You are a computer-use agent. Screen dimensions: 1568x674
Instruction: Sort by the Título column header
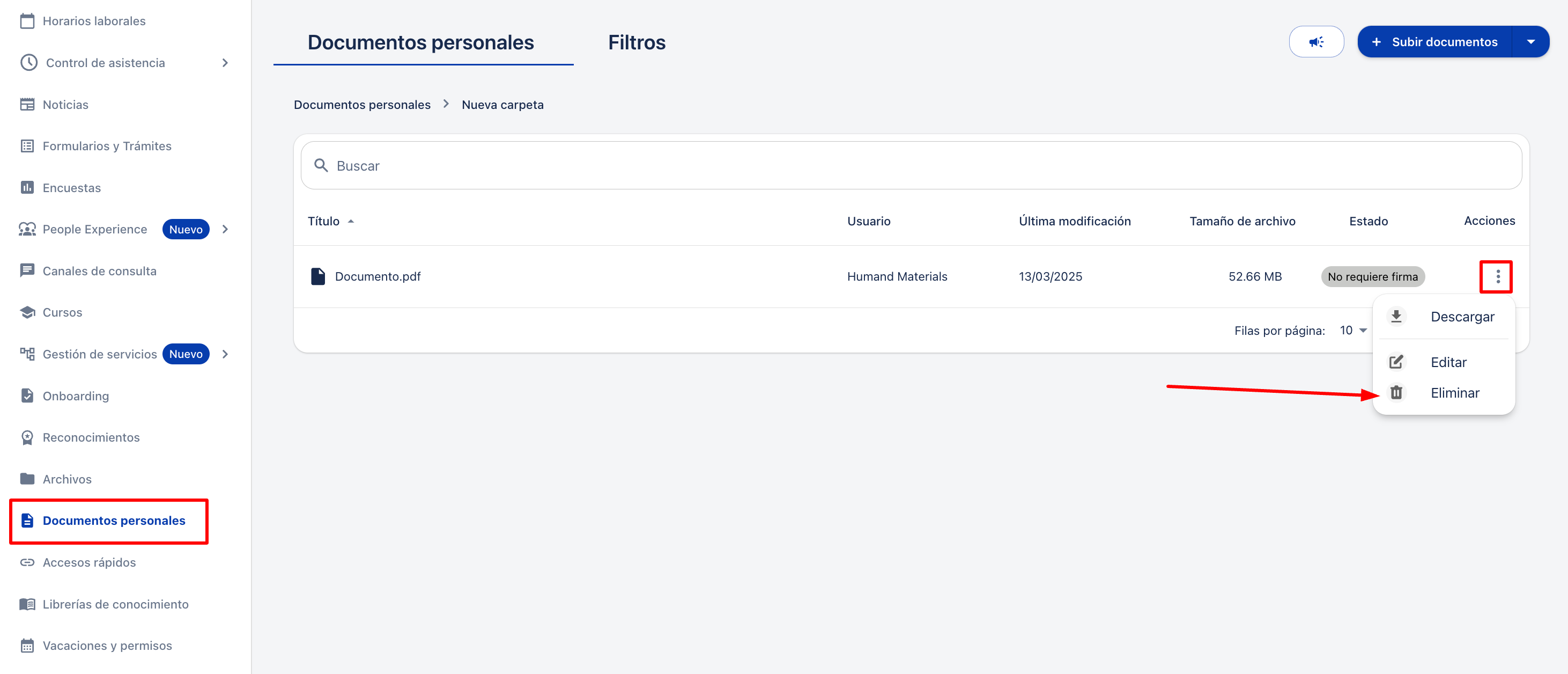(x=324, y=221)
